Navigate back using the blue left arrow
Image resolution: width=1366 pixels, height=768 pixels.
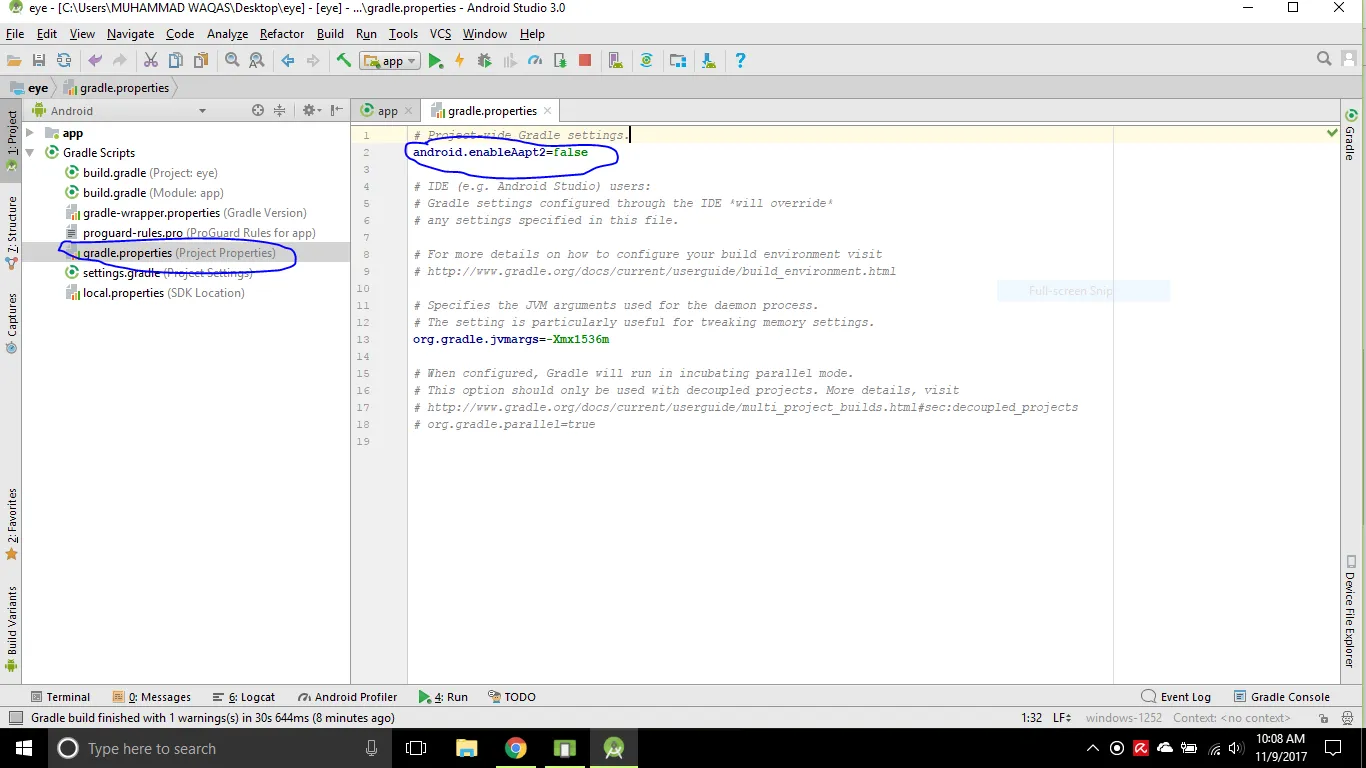(x=288, y=61)
